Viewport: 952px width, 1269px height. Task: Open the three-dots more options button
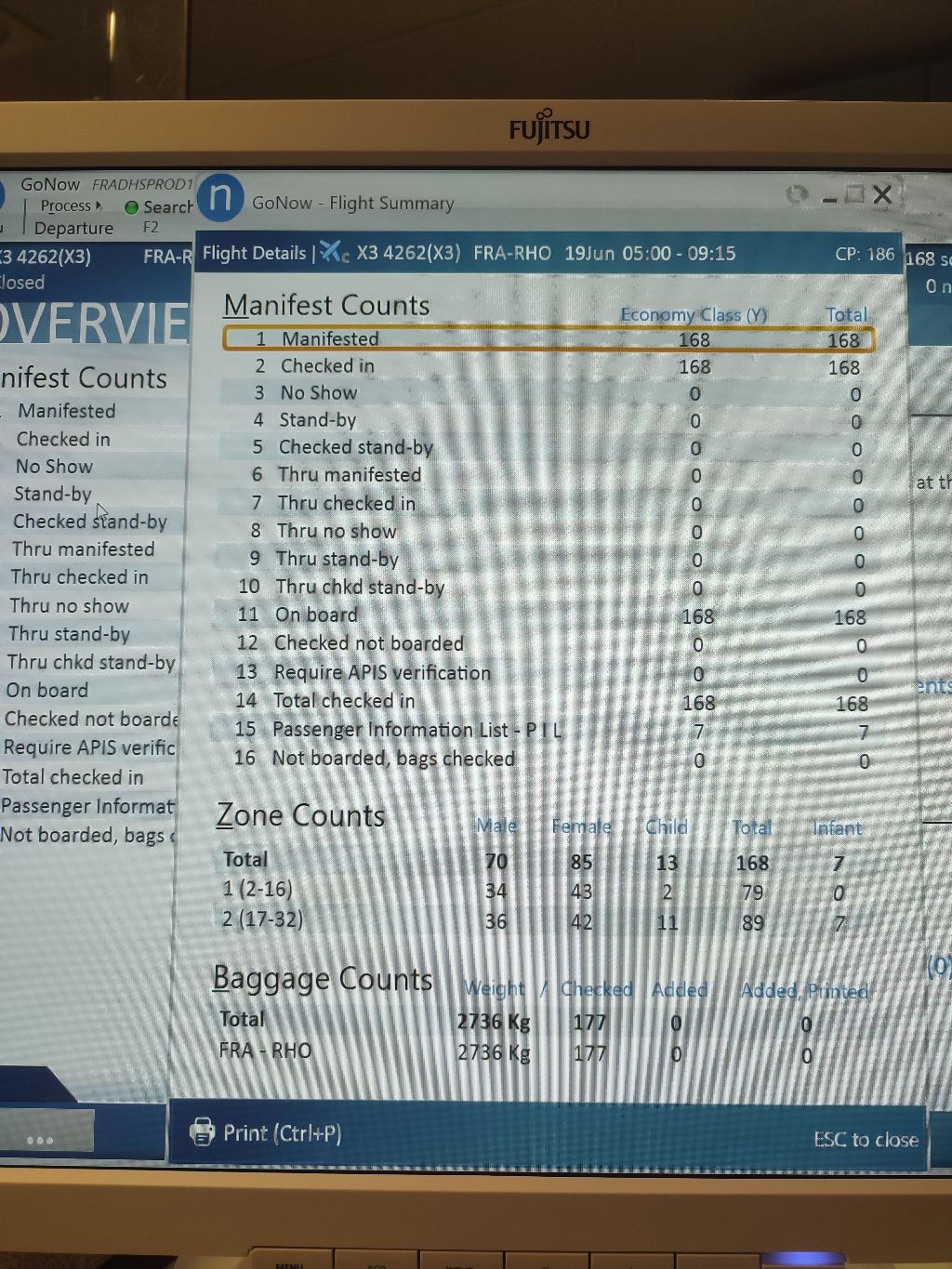pyautogui.click(x=40, y=1138)
